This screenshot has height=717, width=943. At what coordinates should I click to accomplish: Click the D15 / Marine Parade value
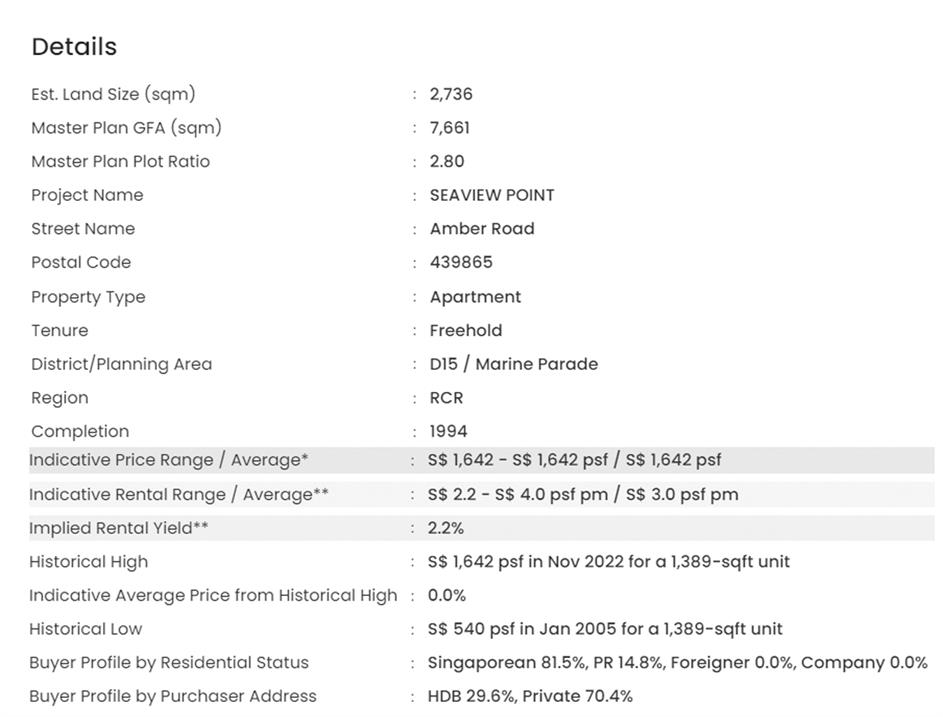click(x=514, y=364)
